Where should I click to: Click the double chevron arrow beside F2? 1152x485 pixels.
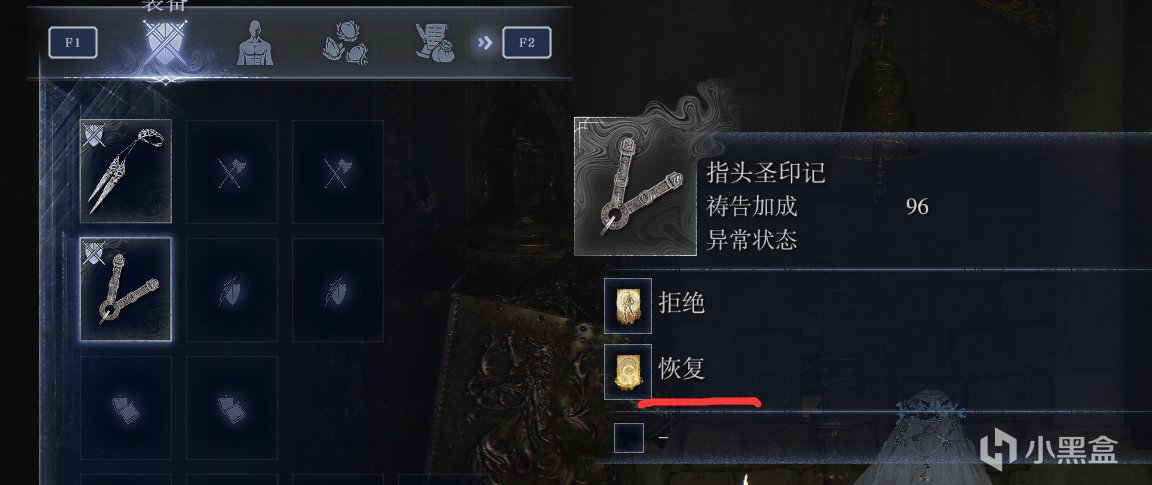click(x=484, y=43)
